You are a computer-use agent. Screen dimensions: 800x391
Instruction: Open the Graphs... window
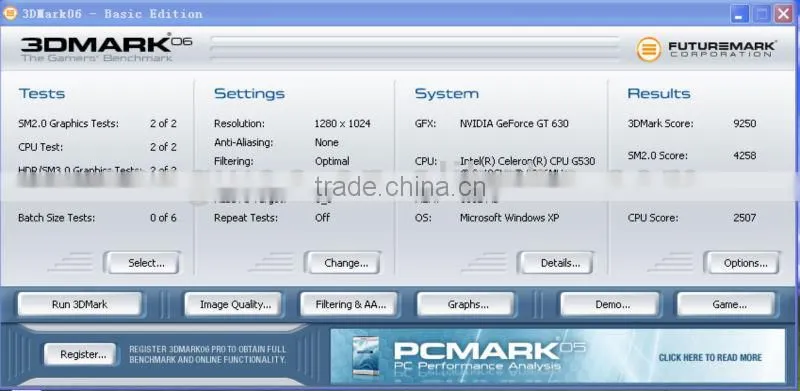coord(466,304)
